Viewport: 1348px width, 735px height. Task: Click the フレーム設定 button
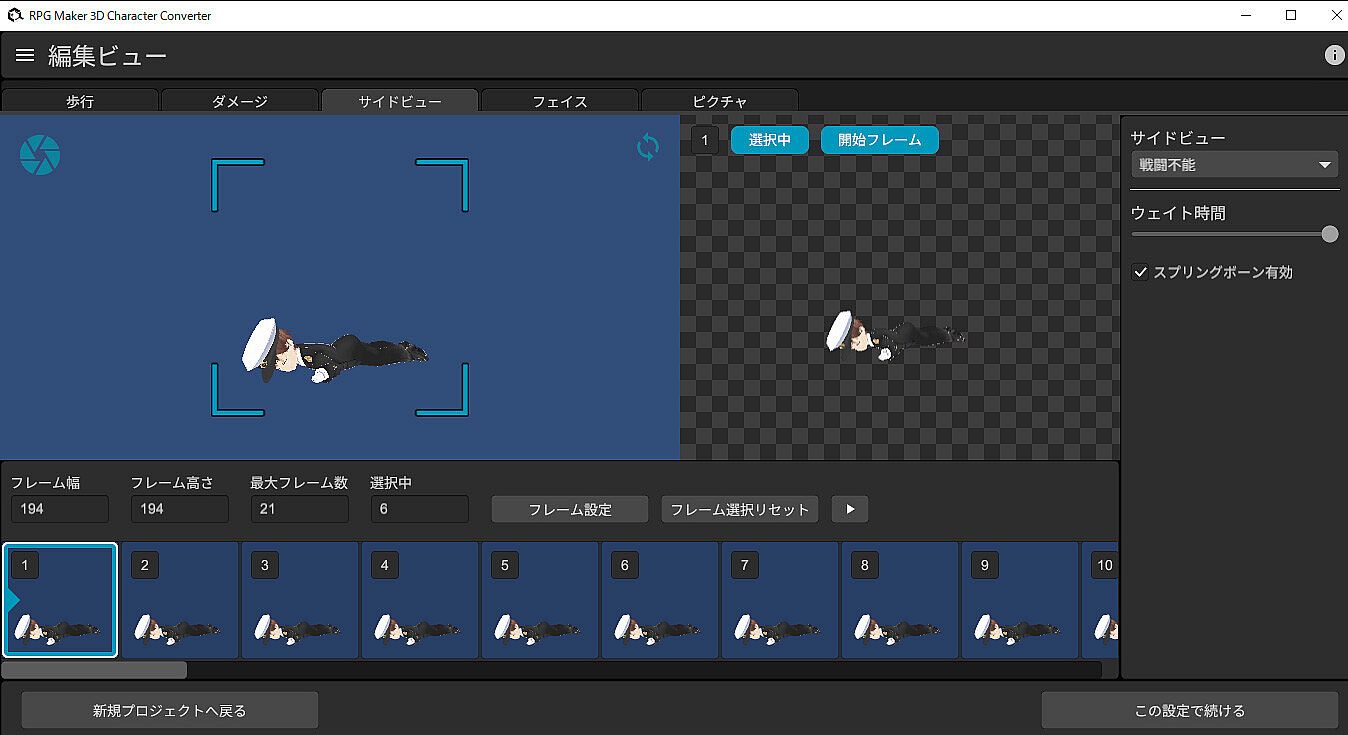pos(570,509)
